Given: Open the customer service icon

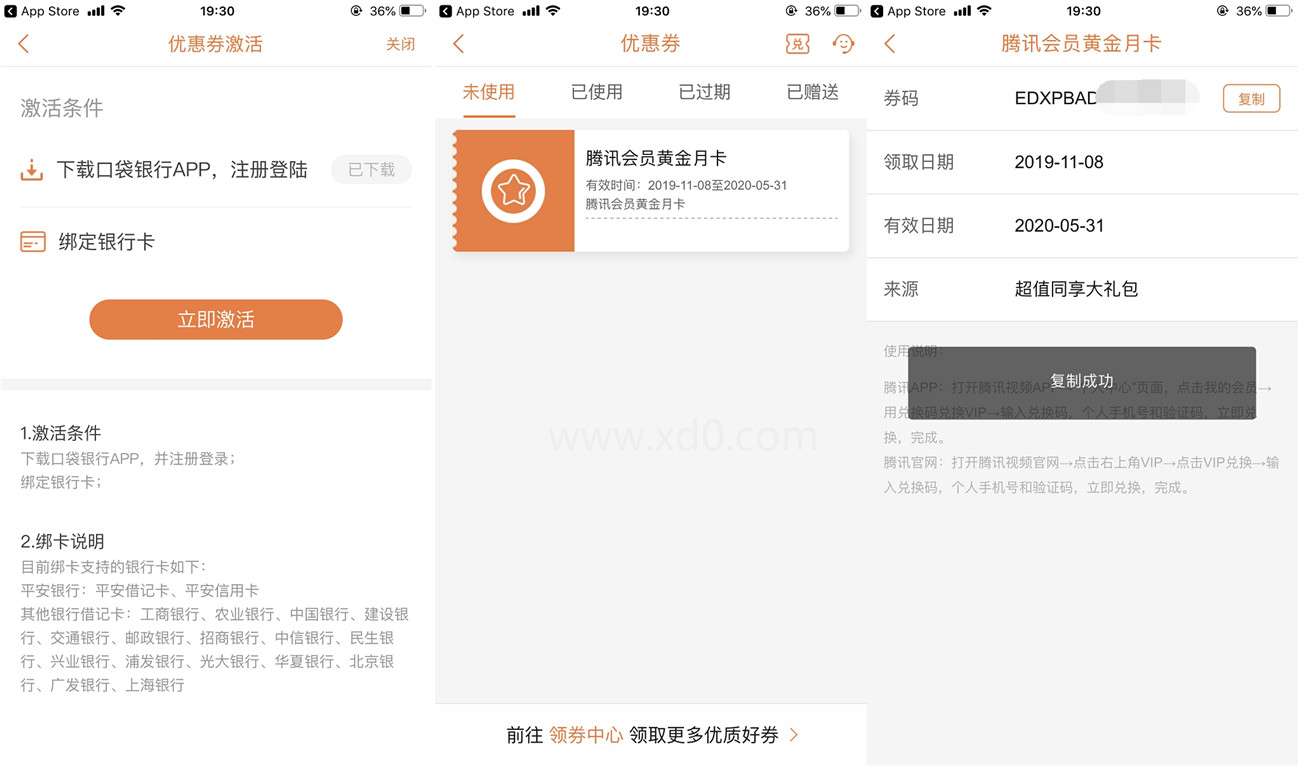Looking at the screenshot, I should point(844,44).
